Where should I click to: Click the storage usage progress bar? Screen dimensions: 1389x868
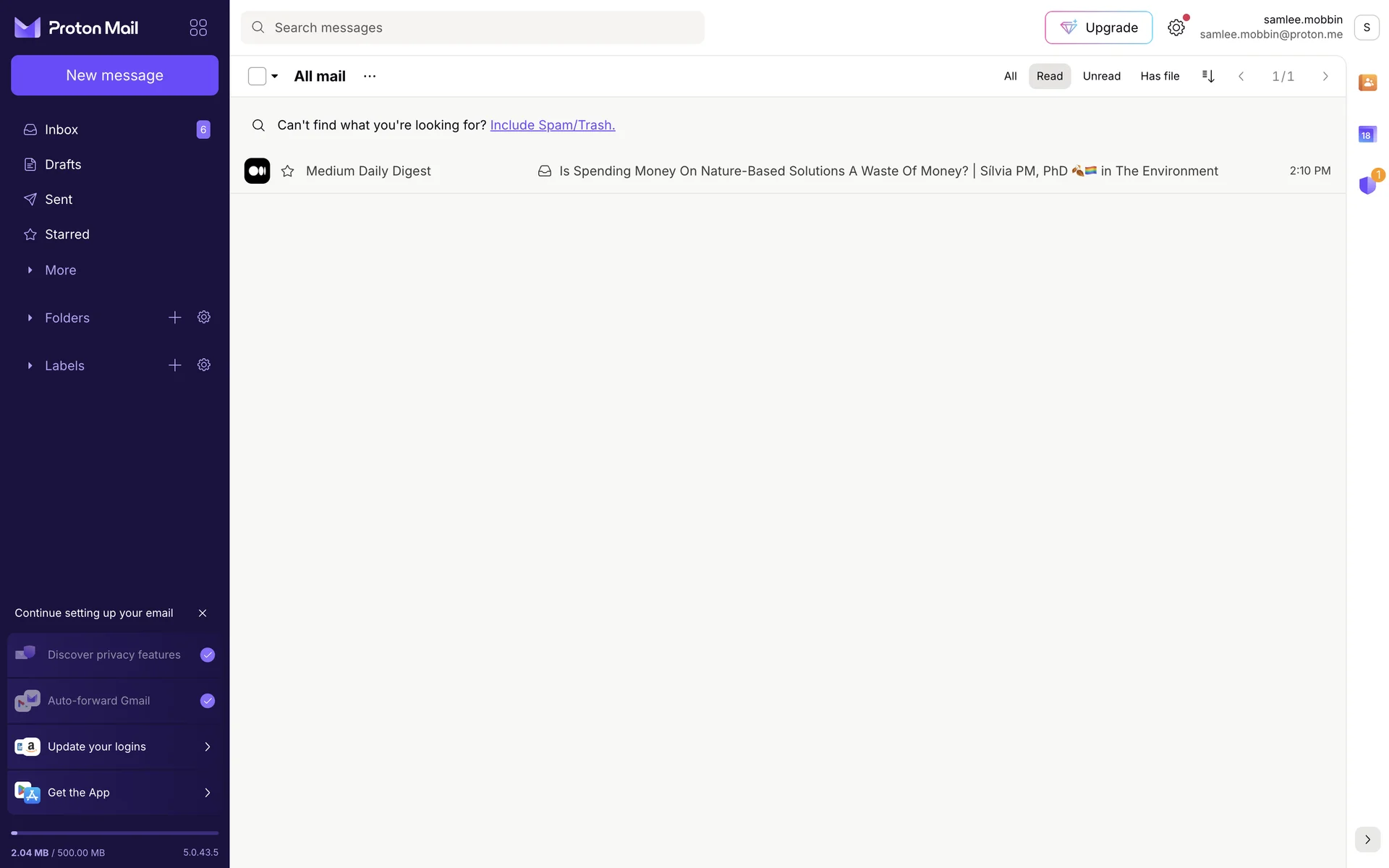(x=114, y=833)
